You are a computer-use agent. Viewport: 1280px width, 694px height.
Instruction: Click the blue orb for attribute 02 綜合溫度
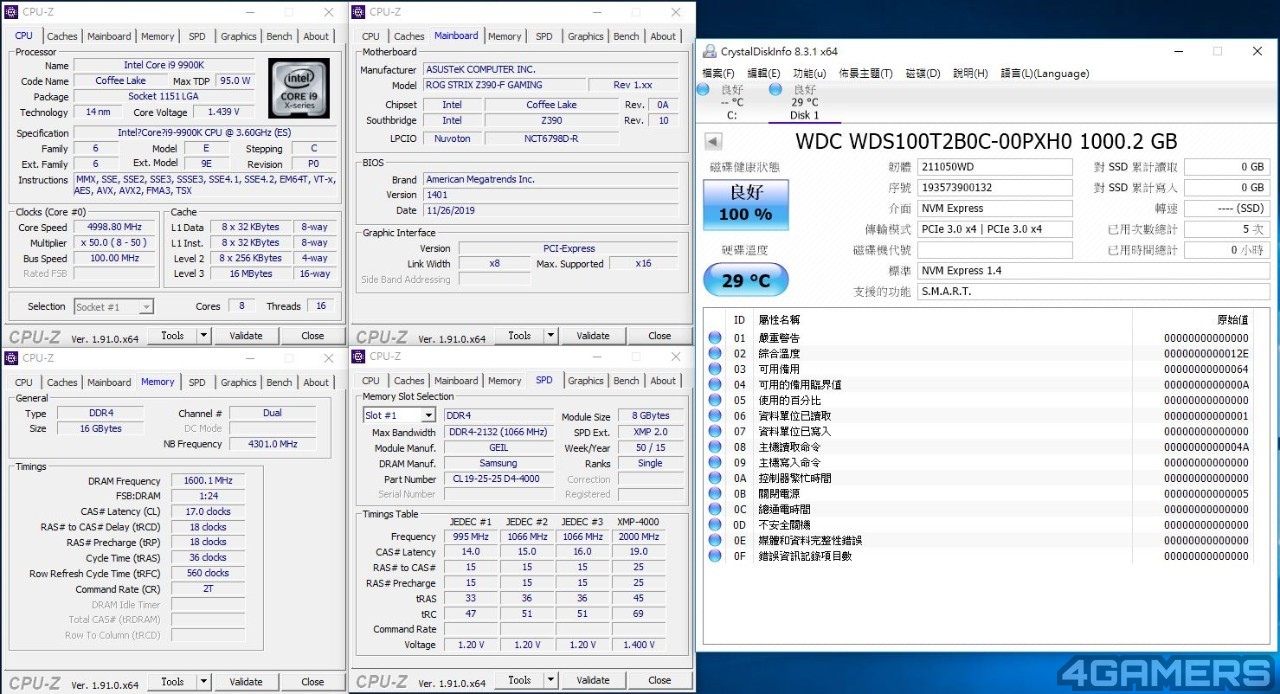(715, 353)
